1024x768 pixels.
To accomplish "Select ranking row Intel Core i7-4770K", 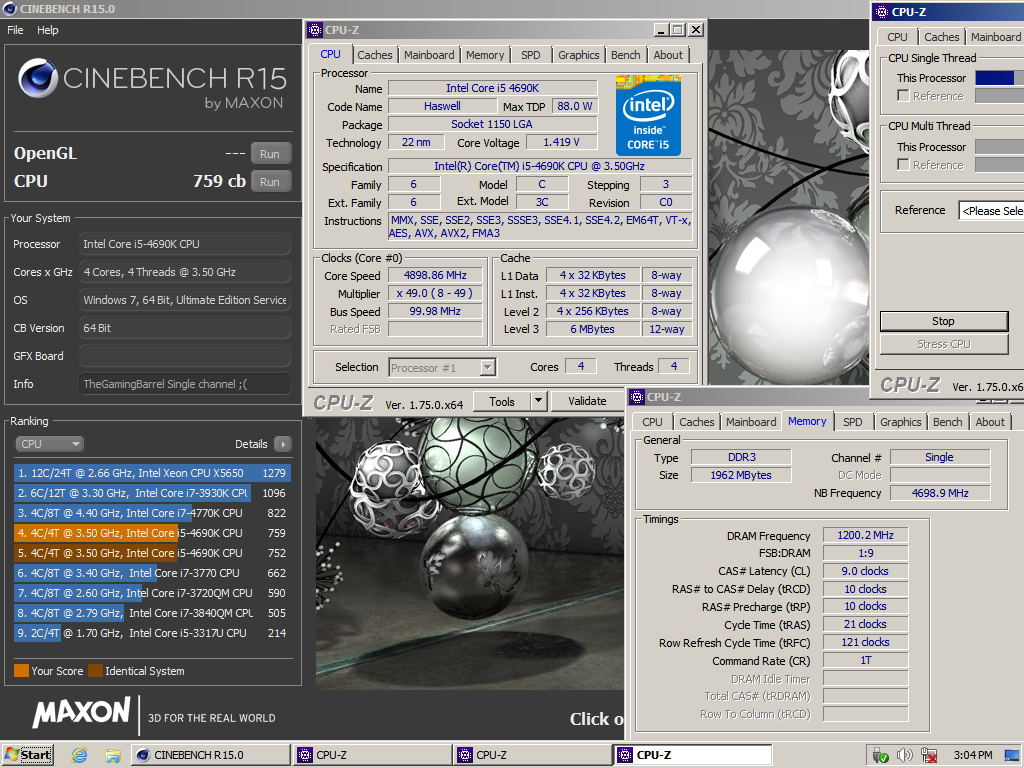I will tap(152, 513).
